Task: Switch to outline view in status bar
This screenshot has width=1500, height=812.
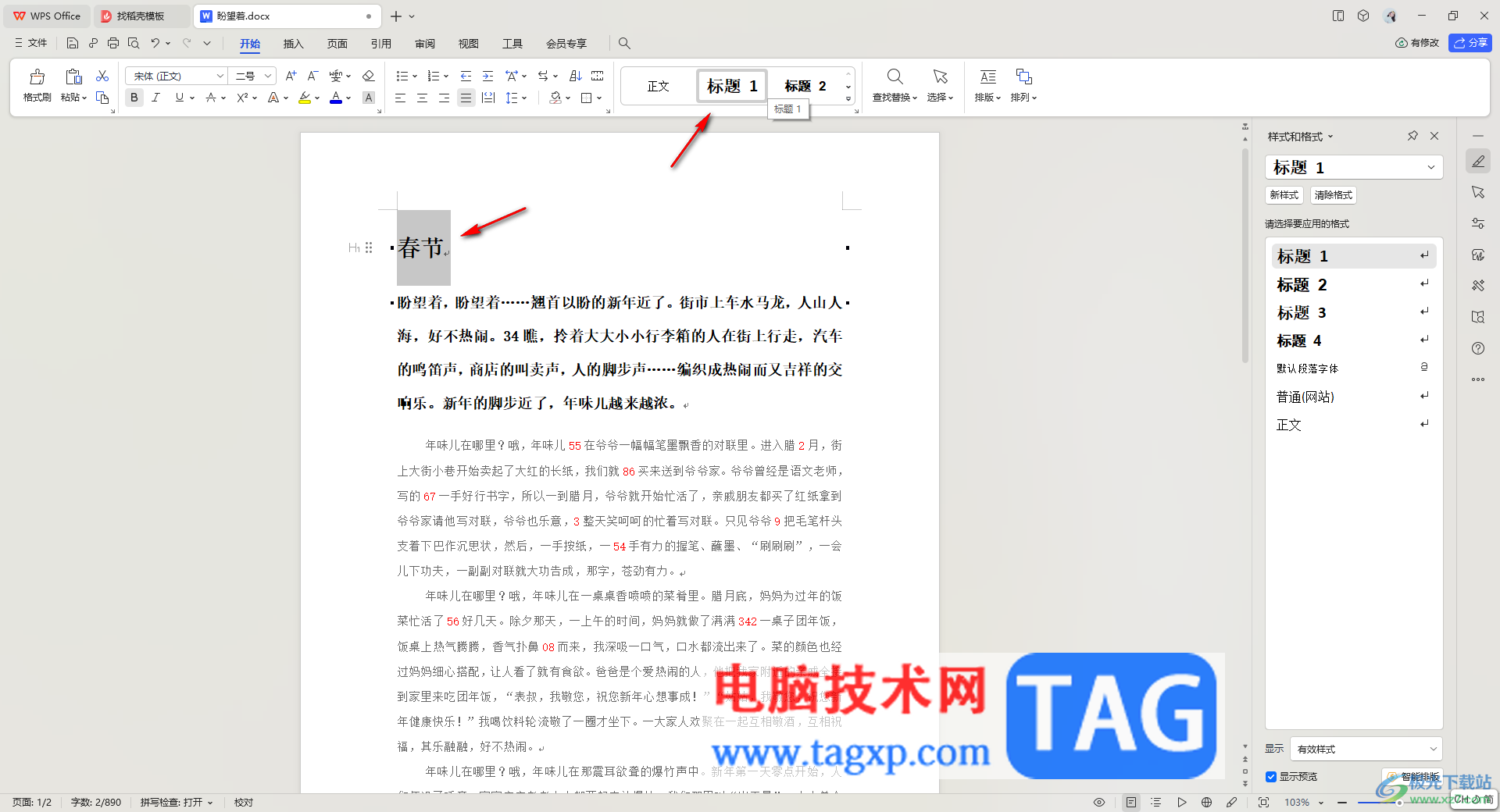Action: (1156, 802)
